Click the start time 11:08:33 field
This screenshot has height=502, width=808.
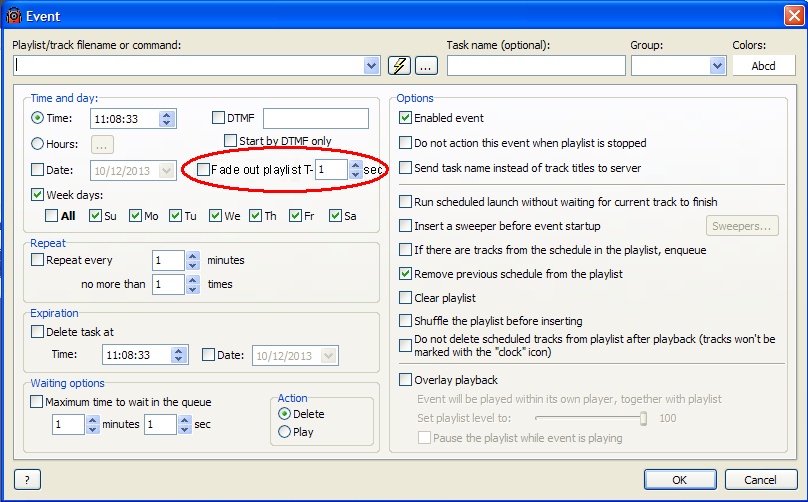tap(125, 119)
